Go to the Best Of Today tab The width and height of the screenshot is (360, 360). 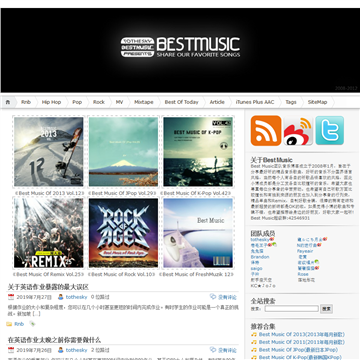coord(181,102)
